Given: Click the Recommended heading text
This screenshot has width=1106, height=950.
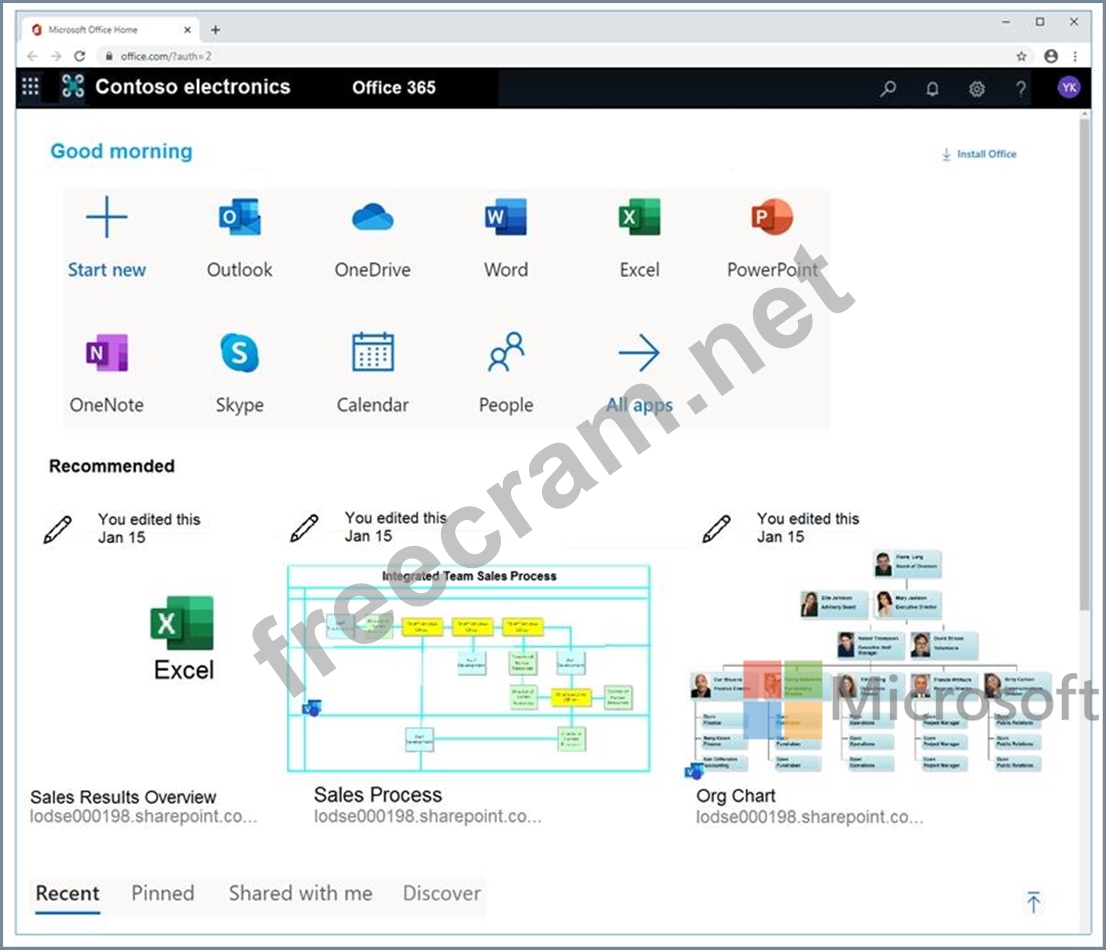Looking at the screenshot, I should click(x=111, y=466).
